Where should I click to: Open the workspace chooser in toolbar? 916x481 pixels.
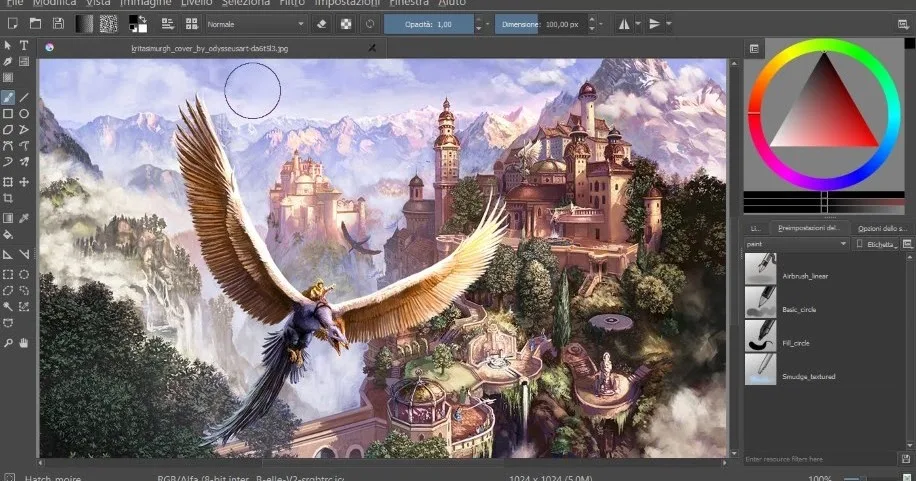pyautogui.click(x=903, y=24)
